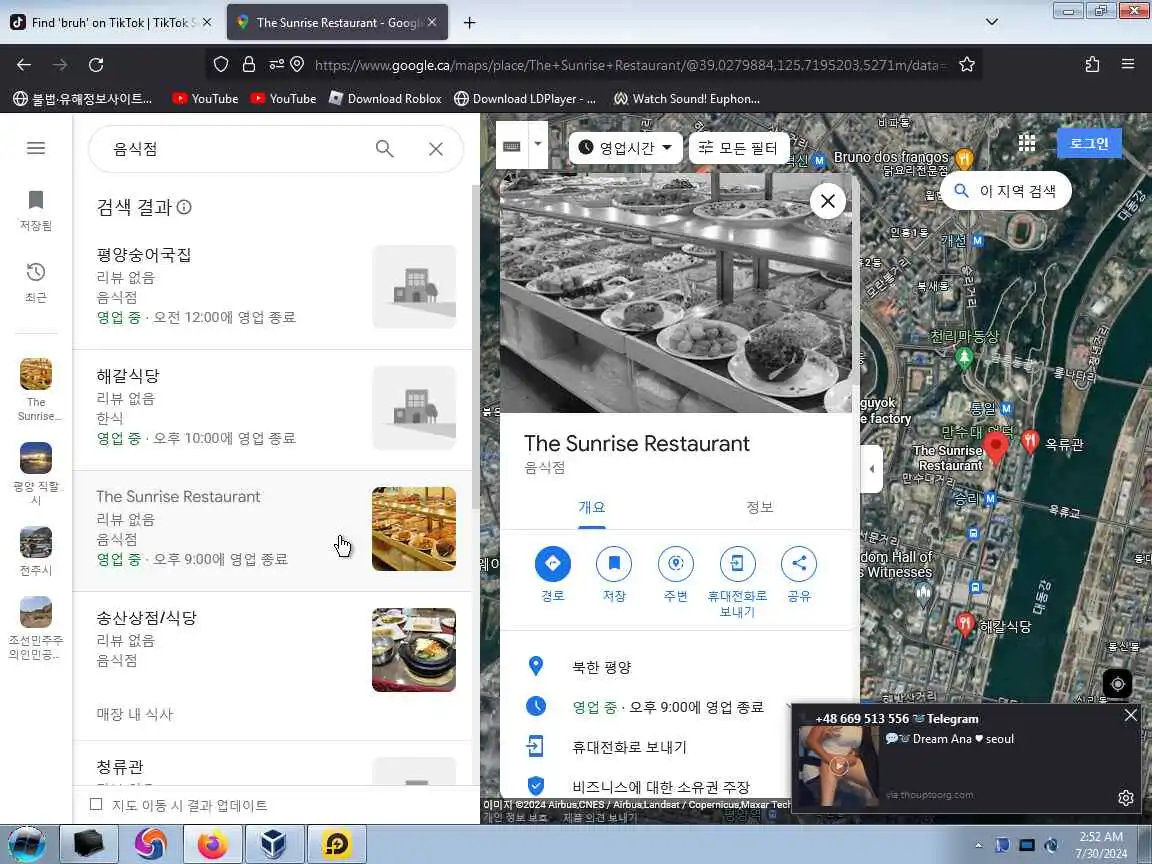Select the Overview (개요) tab
Screen dimensions: 1152x864
[x=591, y=508]
